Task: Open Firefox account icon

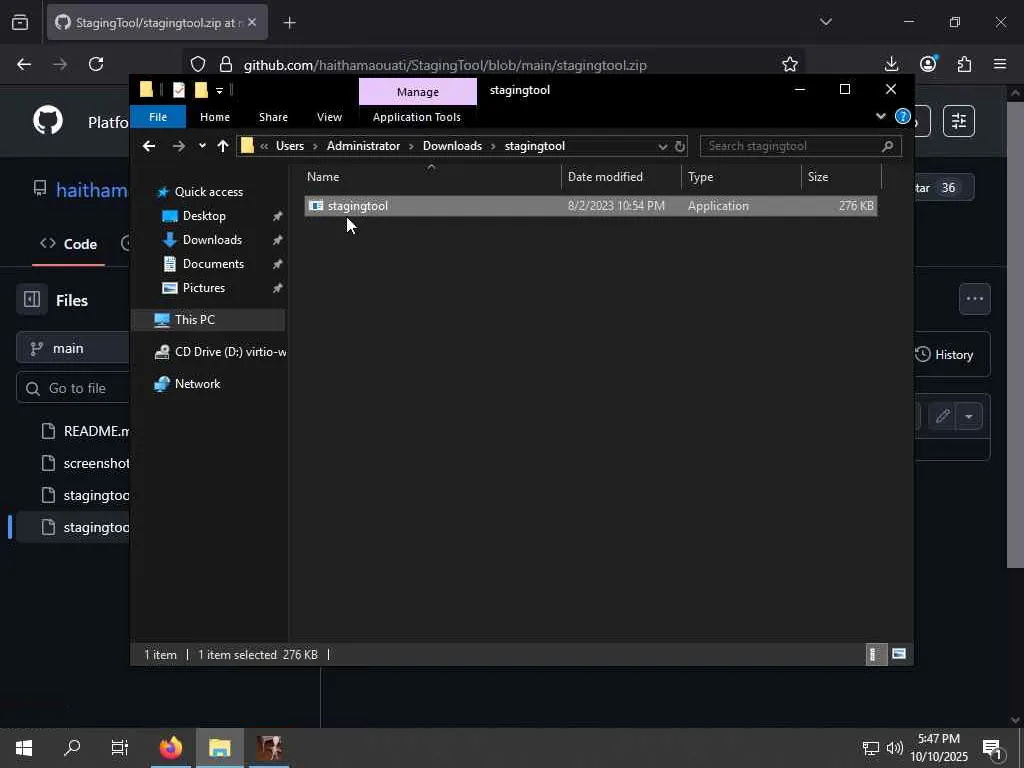Action: [x=927, y=64]
